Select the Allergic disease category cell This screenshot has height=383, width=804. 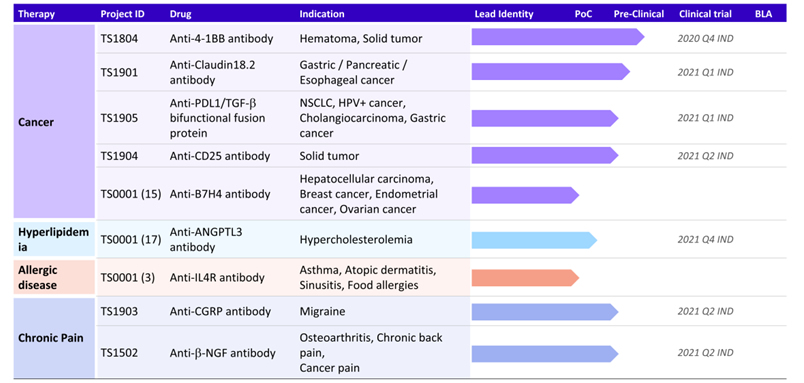click(x=54, y=277)
